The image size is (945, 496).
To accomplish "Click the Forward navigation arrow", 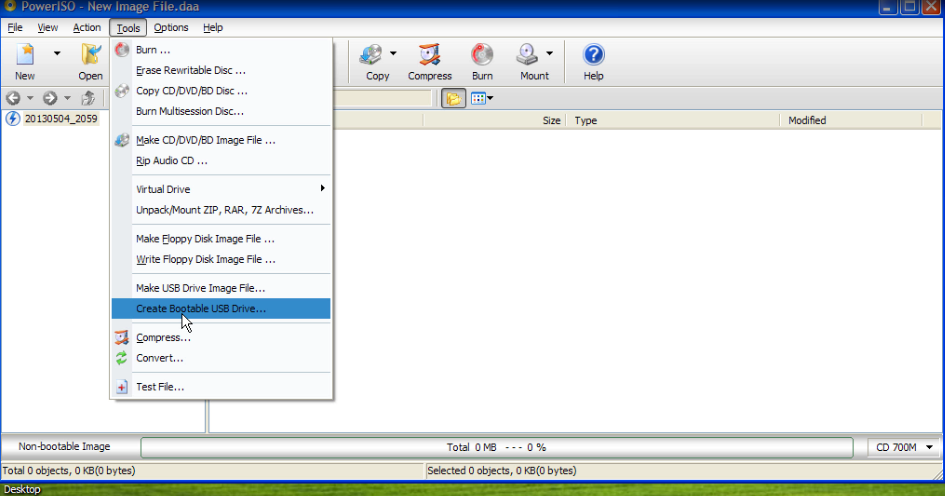I will click(50, 98).
